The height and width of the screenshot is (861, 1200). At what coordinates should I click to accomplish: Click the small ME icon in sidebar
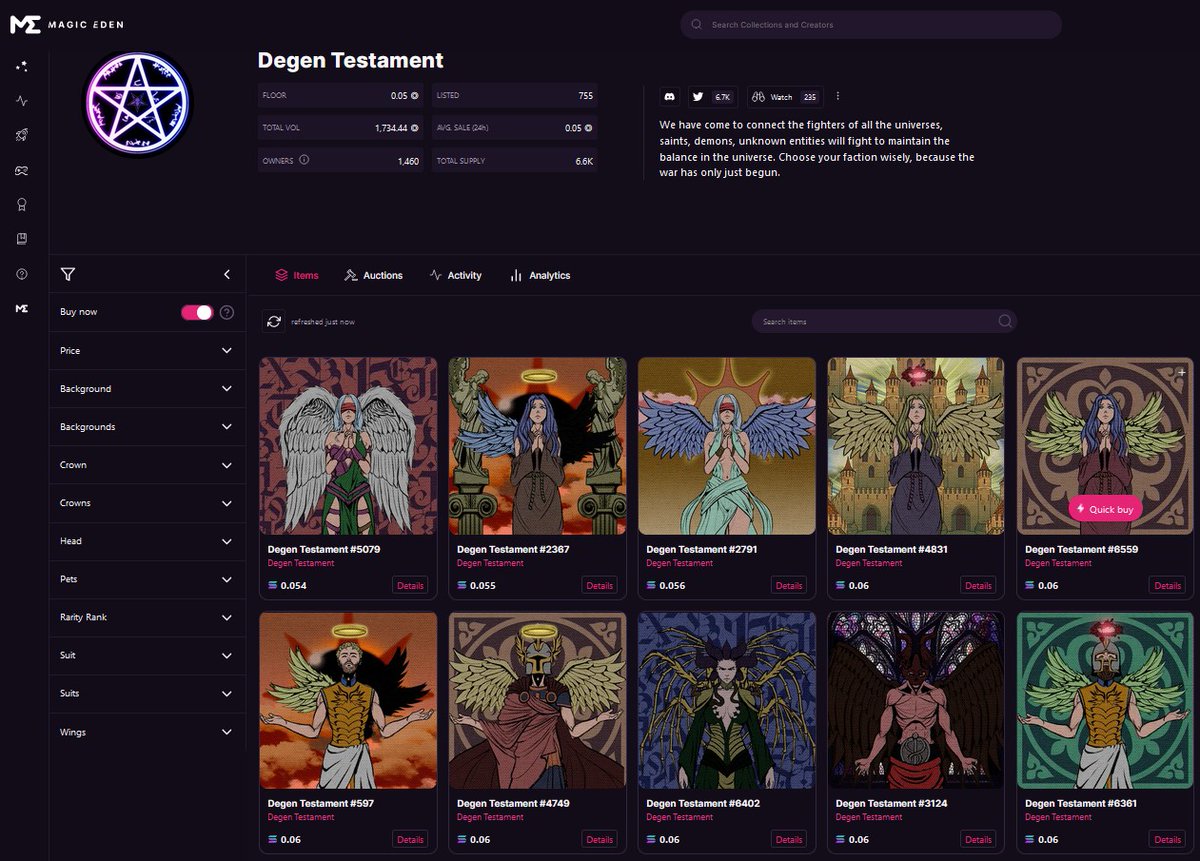point(22,309)
